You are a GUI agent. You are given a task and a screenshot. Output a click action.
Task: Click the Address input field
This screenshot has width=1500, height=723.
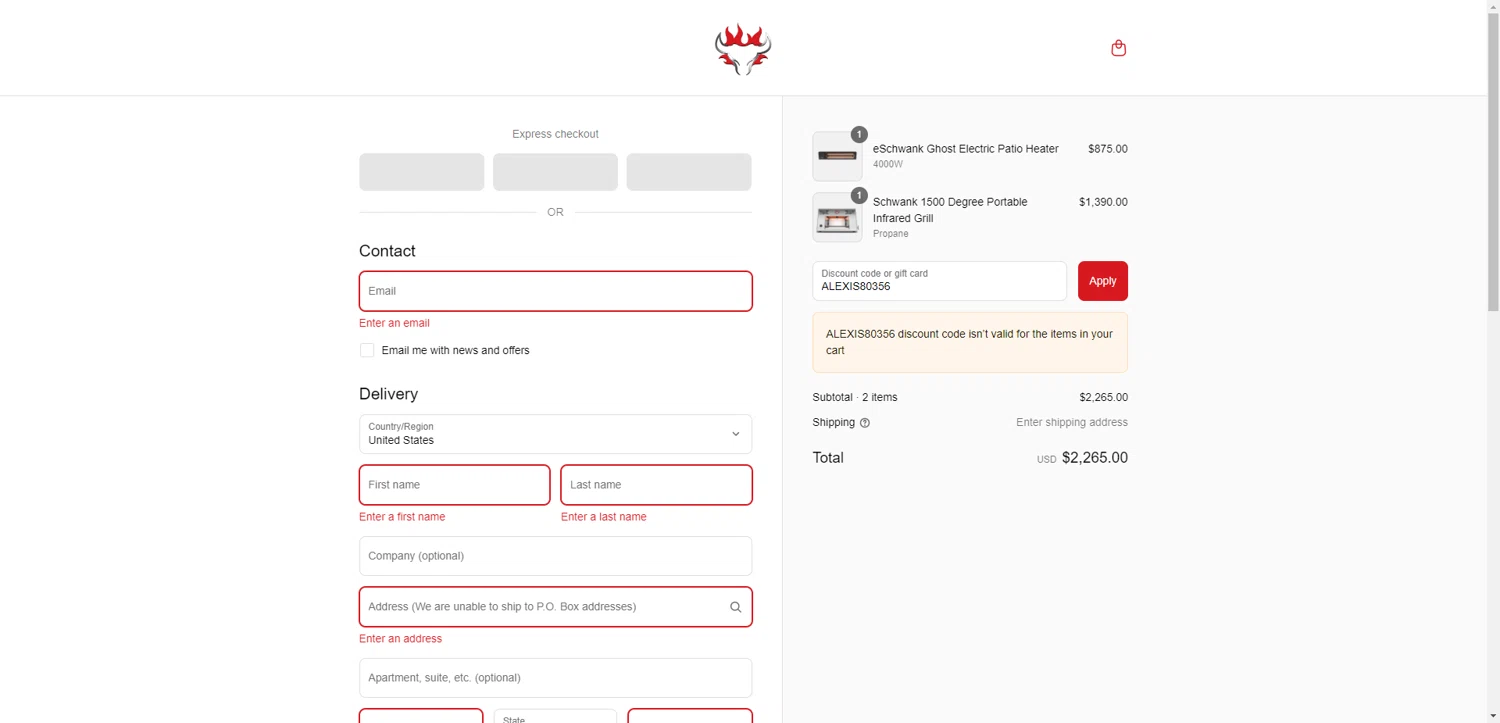[555, 607]
